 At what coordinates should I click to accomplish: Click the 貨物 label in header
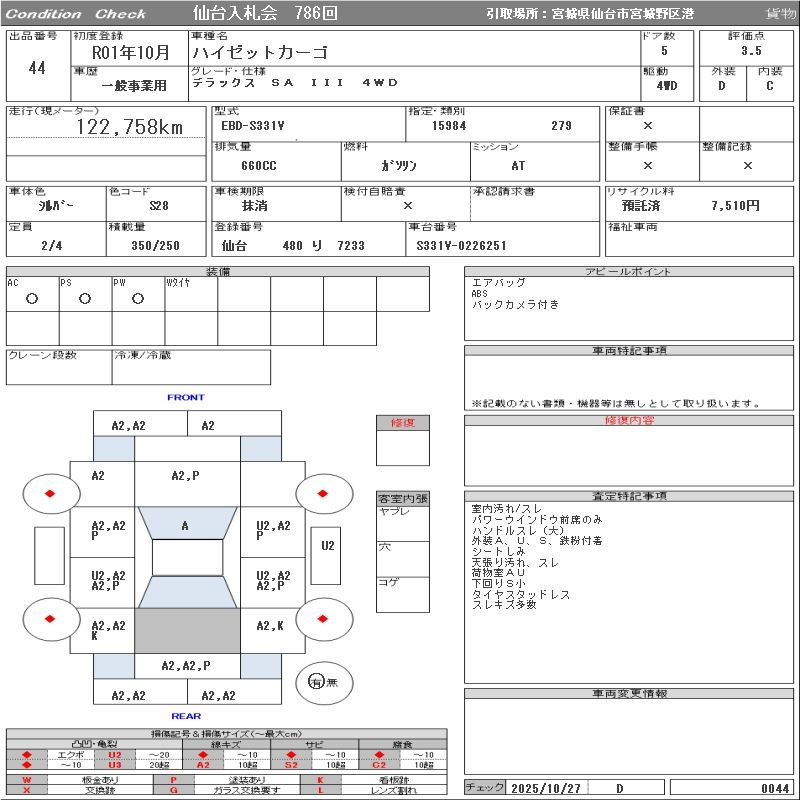point(780,14)
